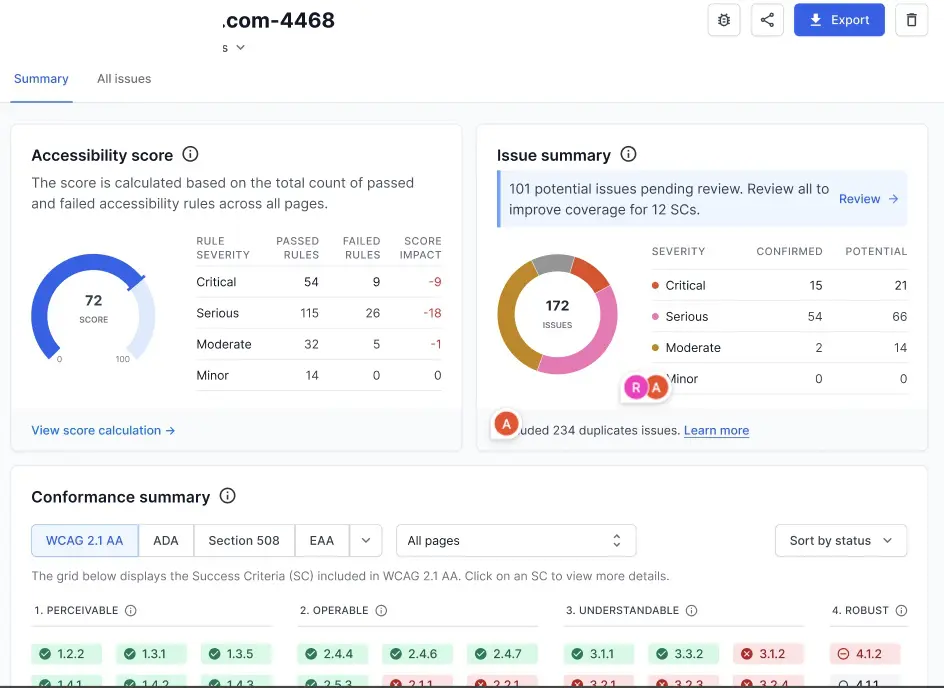This screenshot has height=688, width=944.
Task: Click the Moderate yellow severity dot
Action: 655,347
